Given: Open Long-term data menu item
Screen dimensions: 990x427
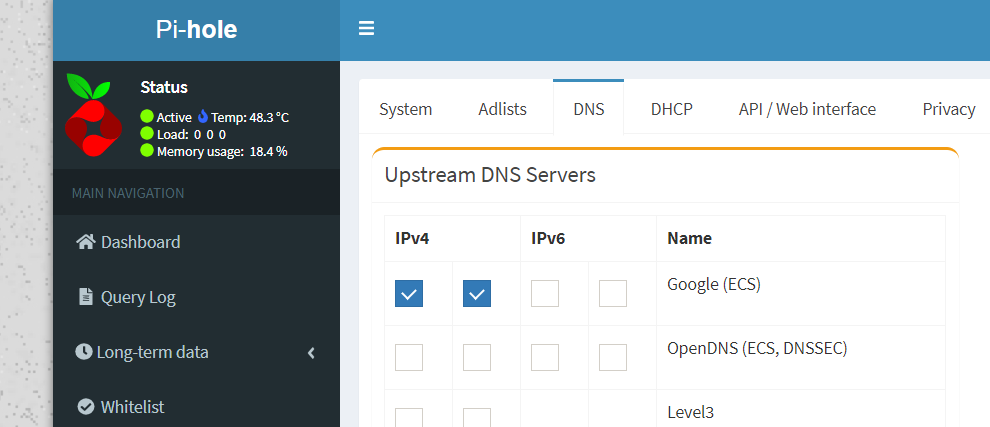Looking at the screenshot, I should coord(196,352).
